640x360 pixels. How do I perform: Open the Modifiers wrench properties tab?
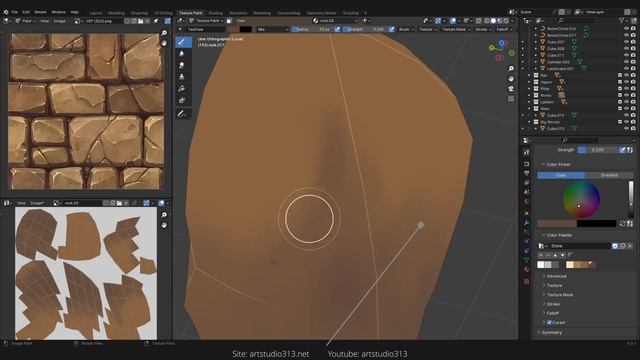click(x=527, y=222)
